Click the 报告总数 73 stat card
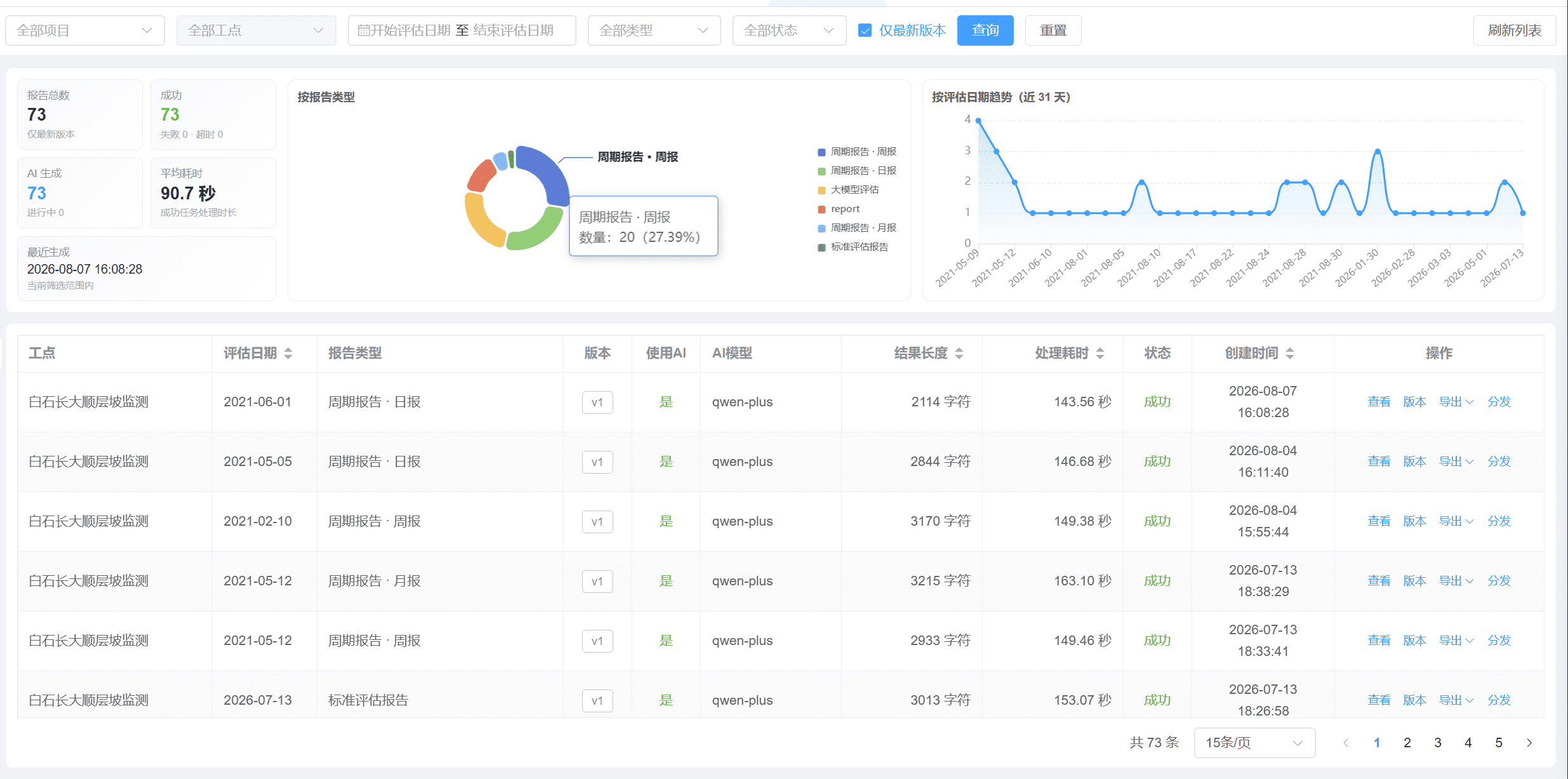 [x=80, y=115]
